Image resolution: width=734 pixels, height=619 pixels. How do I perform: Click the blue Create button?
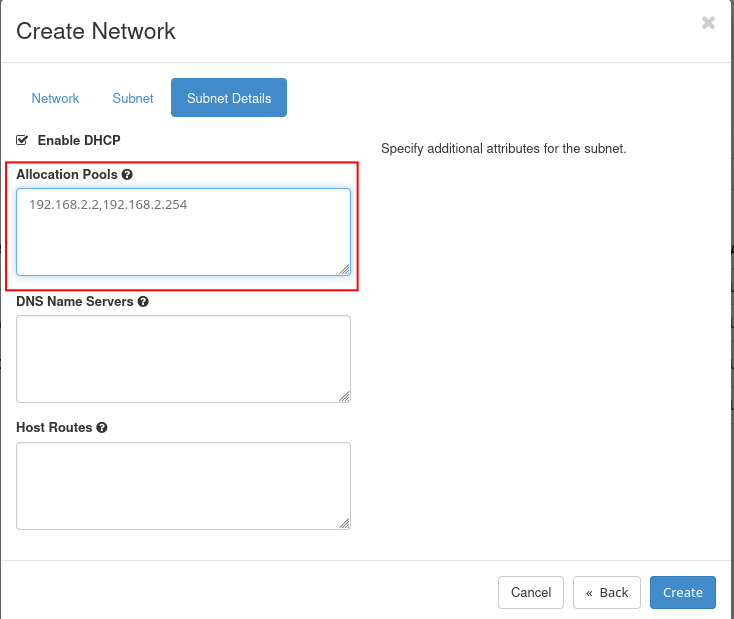click(683, 592)
